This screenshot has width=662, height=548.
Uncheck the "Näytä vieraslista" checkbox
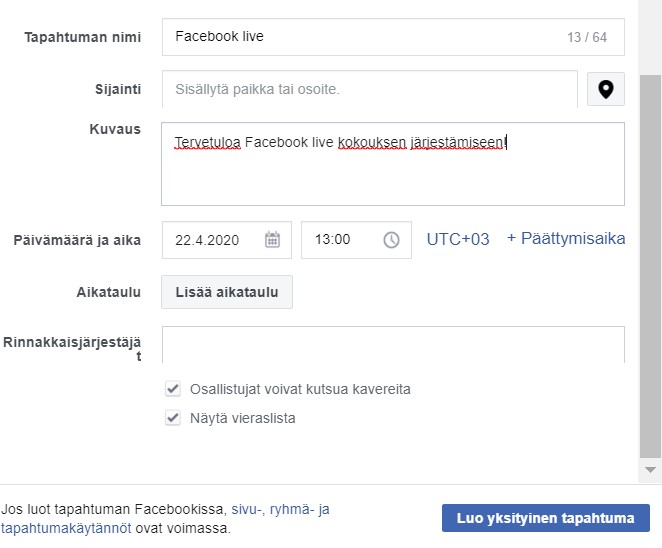pos(173,418)
